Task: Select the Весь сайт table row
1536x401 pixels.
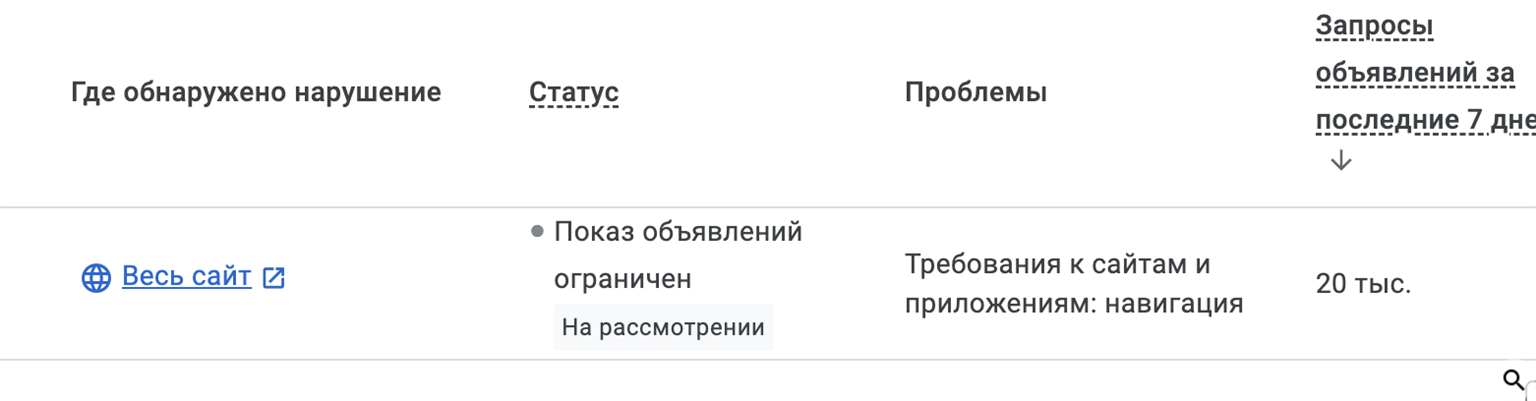Action: coord(768,284)
